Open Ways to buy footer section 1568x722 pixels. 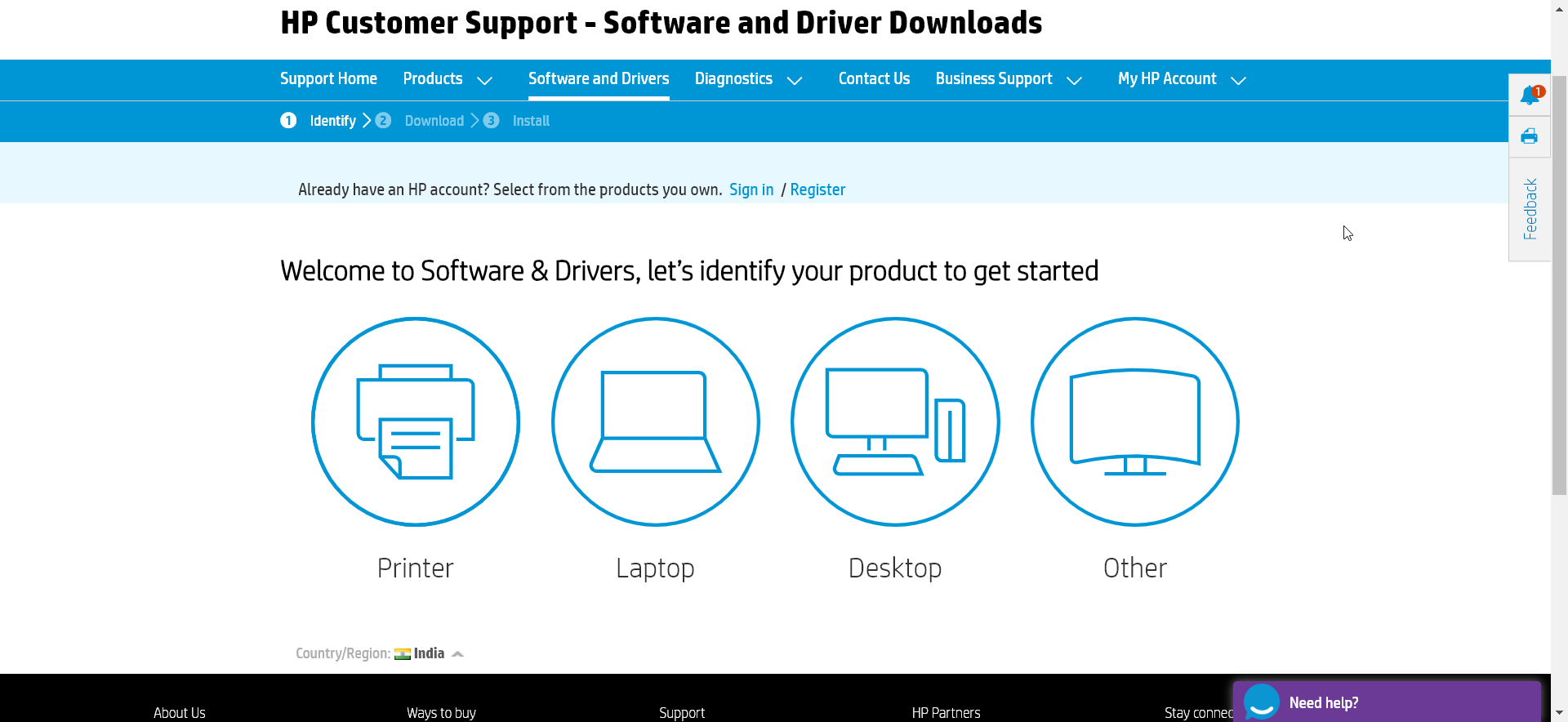tap(441, 713)
